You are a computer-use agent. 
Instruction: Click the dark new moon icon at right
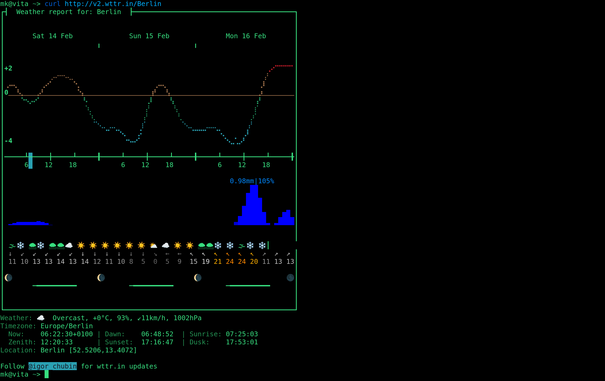[290, 278]
